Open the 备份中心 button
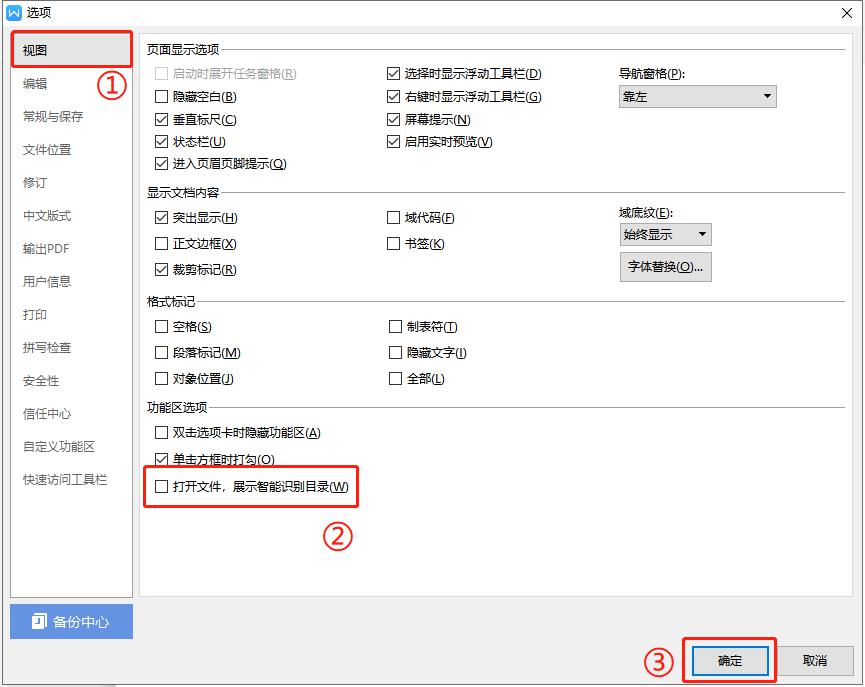The image size is (865, 687). tap(71, 621)
